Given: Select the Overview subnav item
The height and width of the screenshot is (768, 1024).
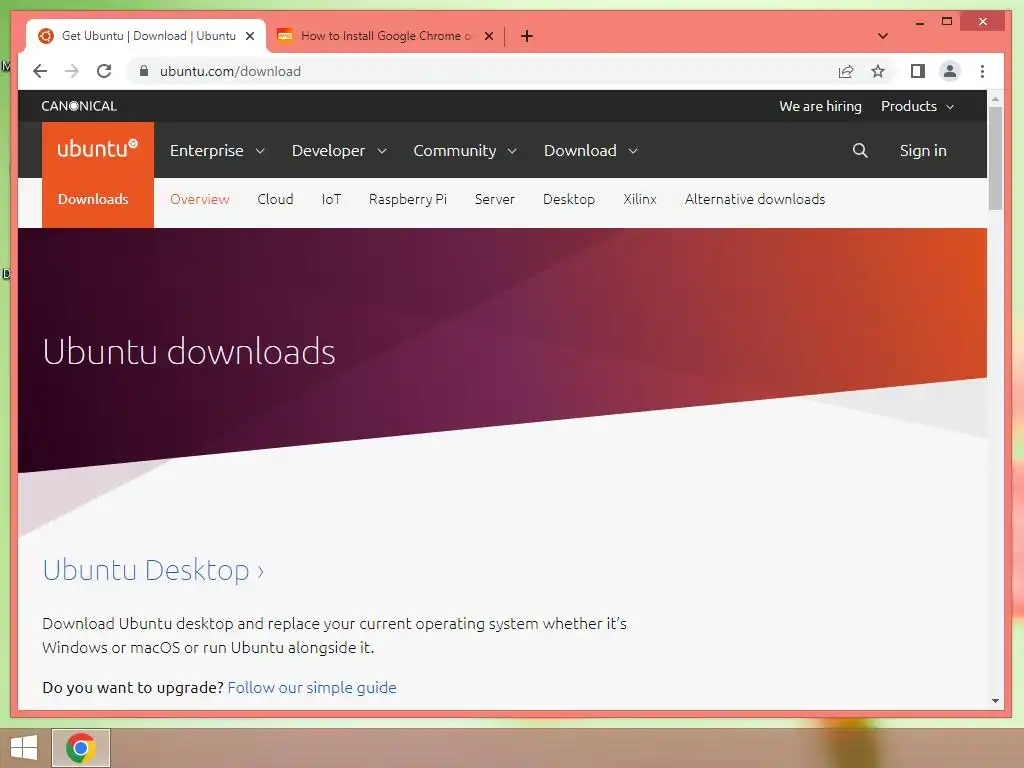Looking at the screenshot, I should [199, 199].
